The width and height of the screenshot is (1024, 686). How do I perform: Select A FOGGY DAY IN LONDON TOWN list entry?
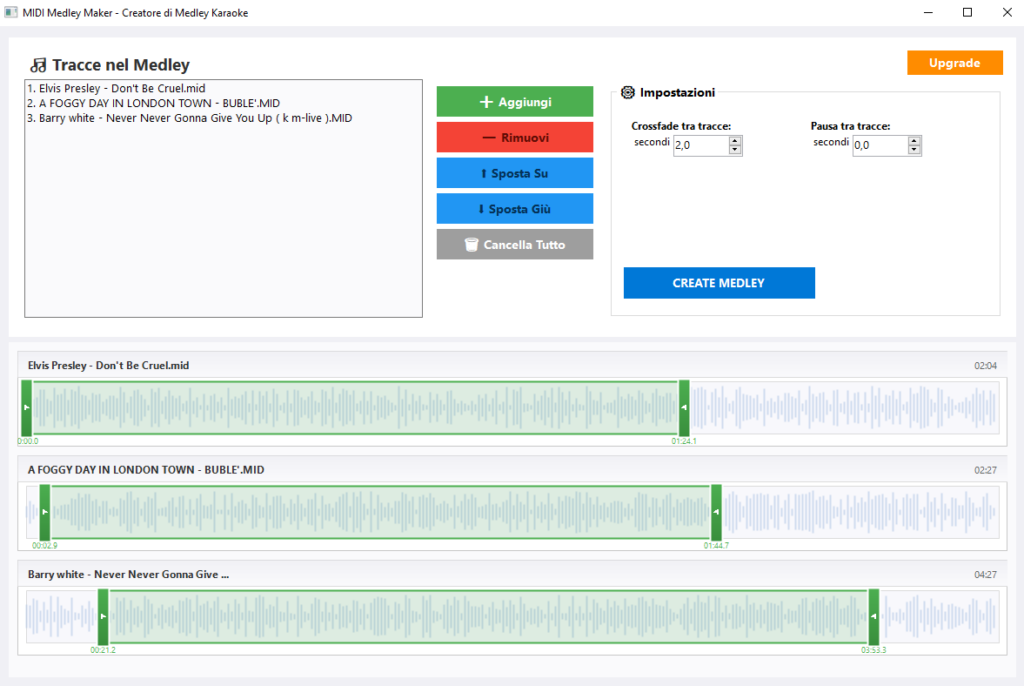tap(153, 103)
